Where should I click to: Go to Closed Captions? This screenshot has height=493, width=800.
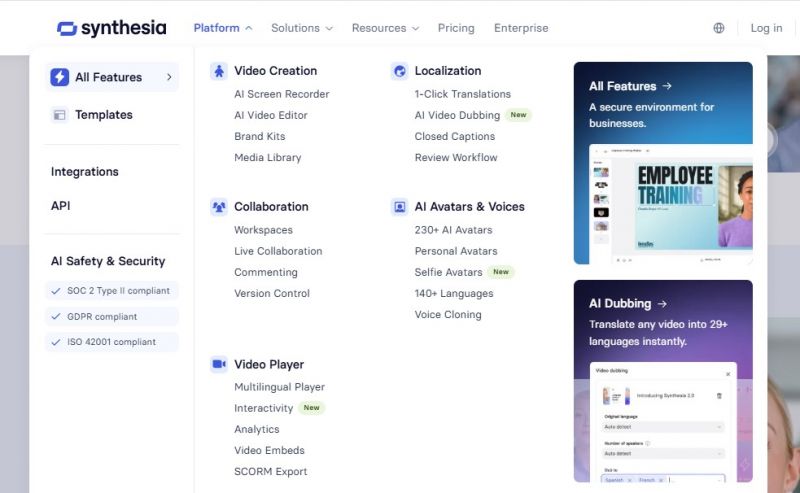(x=455, y=136)
